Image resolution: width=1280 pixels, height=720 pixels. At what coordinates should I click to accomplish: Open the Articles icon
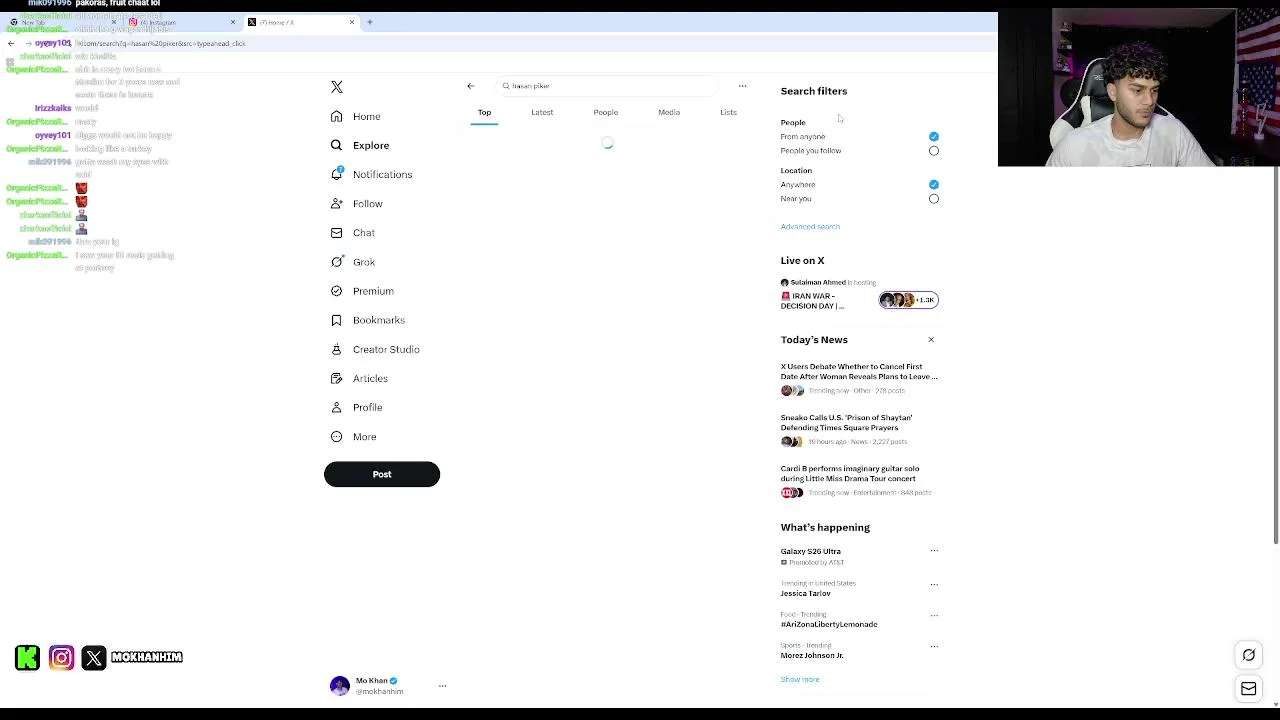click(337, 378)
